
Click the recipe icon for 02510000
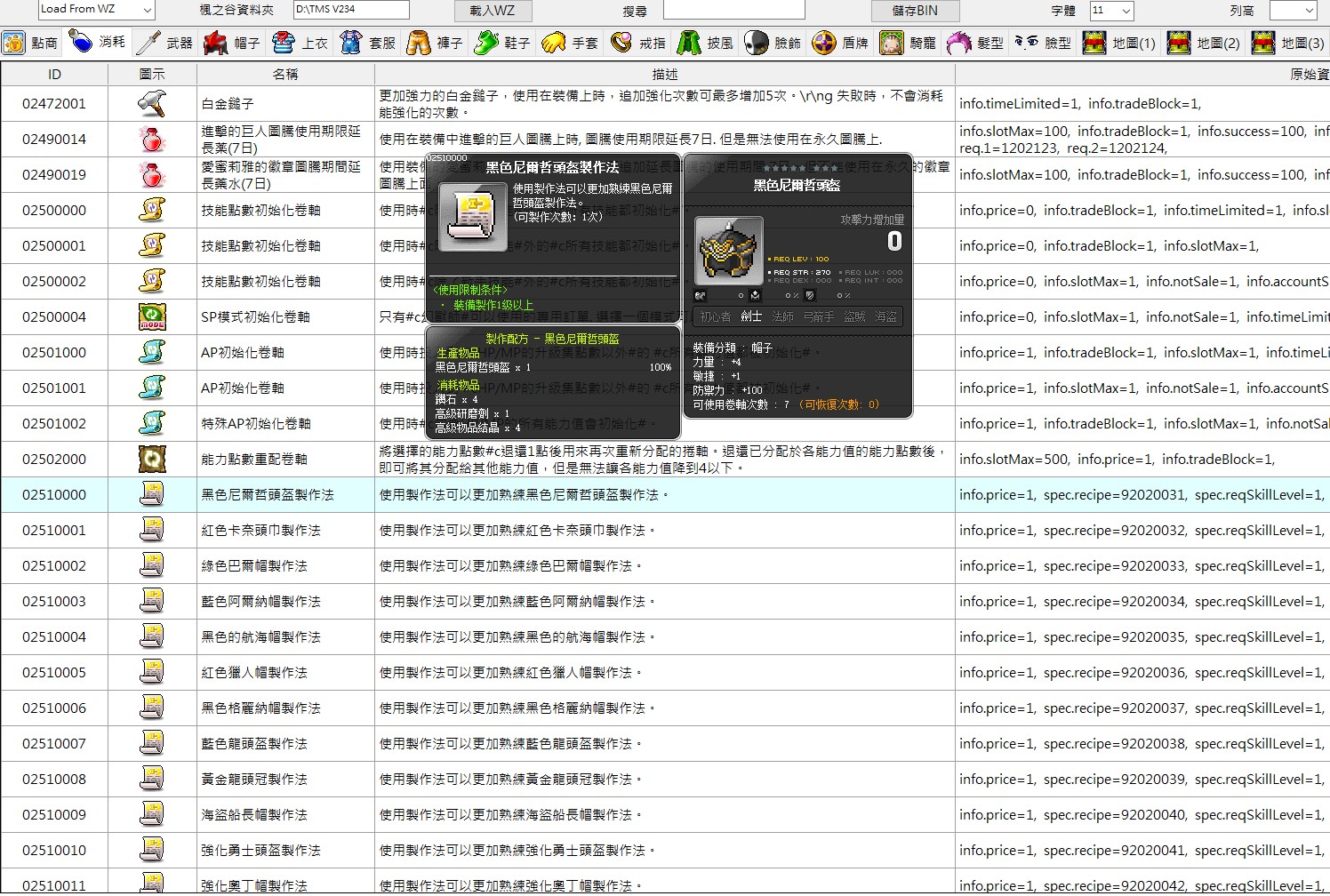pyautogui.click(x=152, y=495)
